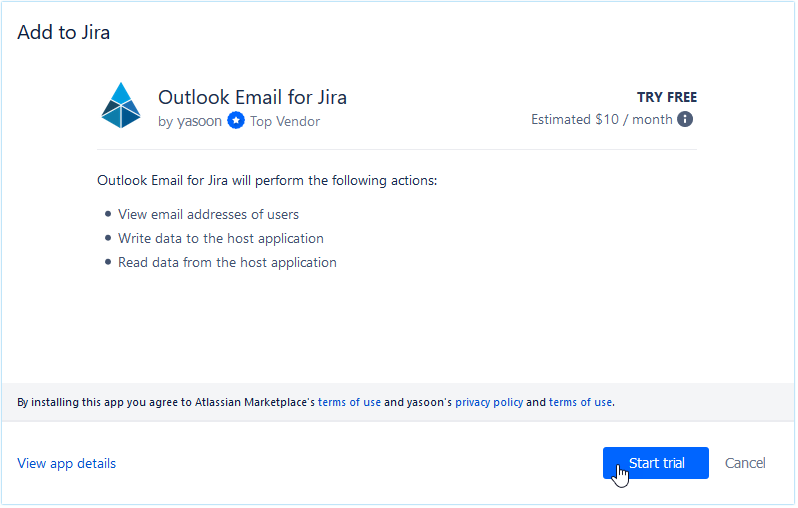Viewport: 798px width, 508px height.
Task: Cancel the app installation
Action: tap(745, 463)
